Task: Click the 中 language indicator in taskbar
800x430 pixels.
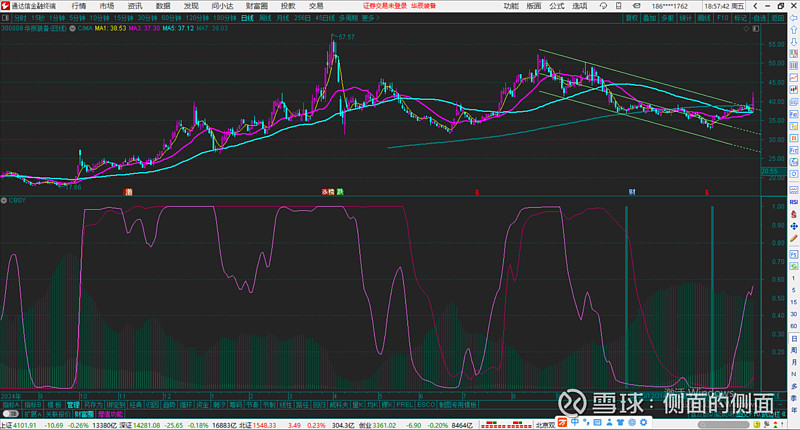Action: (575, 422)
